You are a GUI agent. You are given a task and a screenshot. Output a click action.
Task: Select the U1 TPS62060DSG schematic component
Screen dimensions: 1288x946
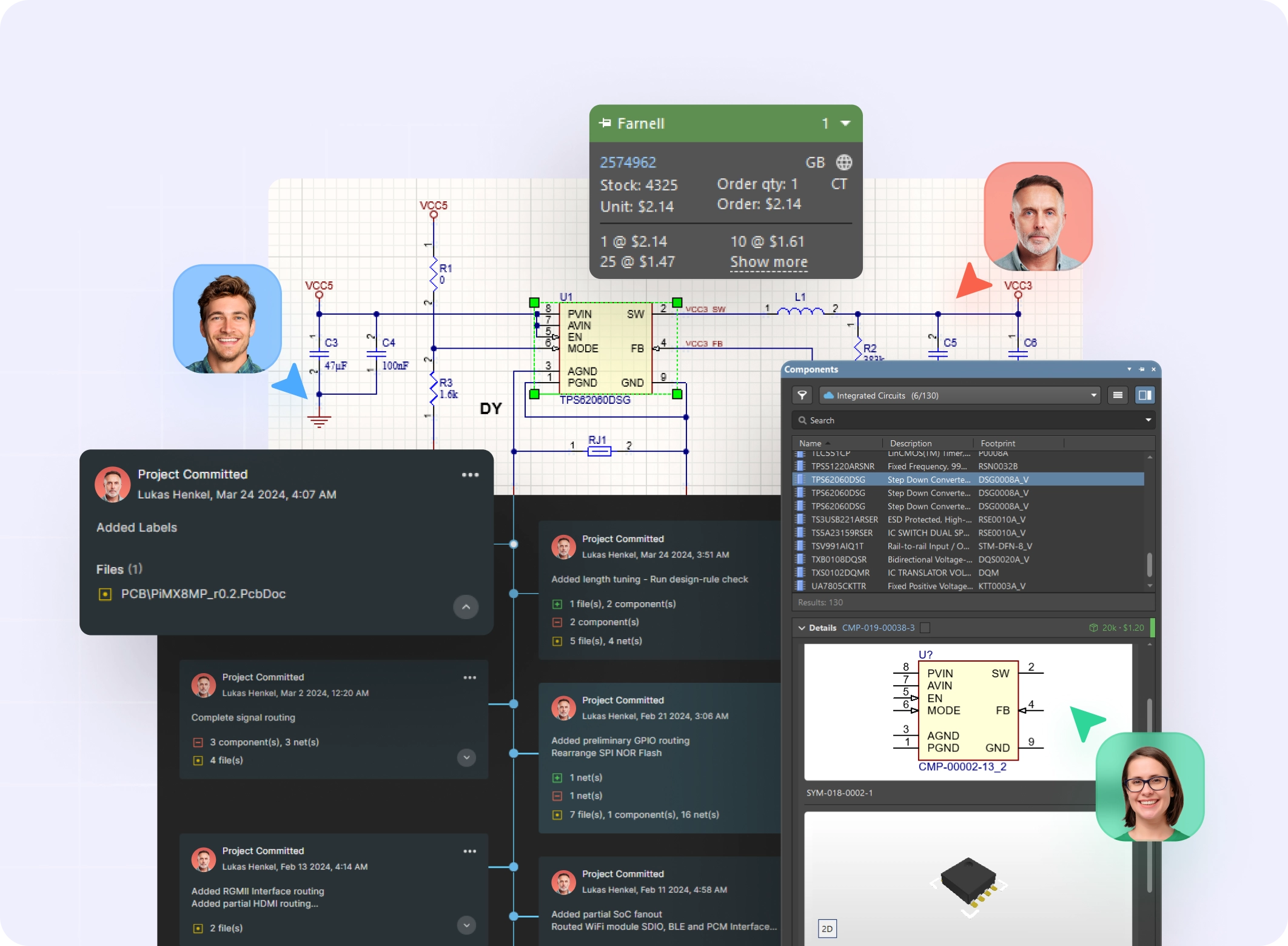pyautogui.click(x=606, y=348)
